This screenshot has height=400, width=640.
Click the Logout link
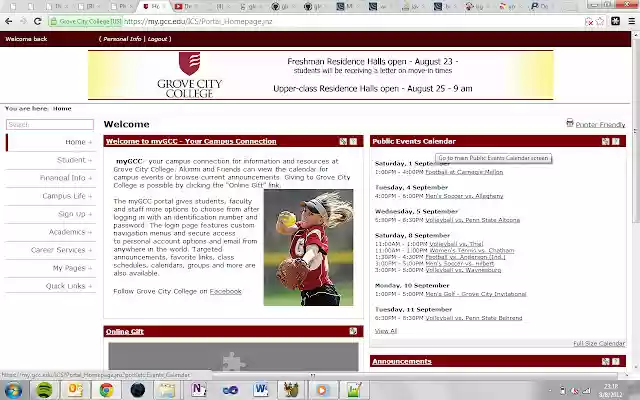click(158, 39)
